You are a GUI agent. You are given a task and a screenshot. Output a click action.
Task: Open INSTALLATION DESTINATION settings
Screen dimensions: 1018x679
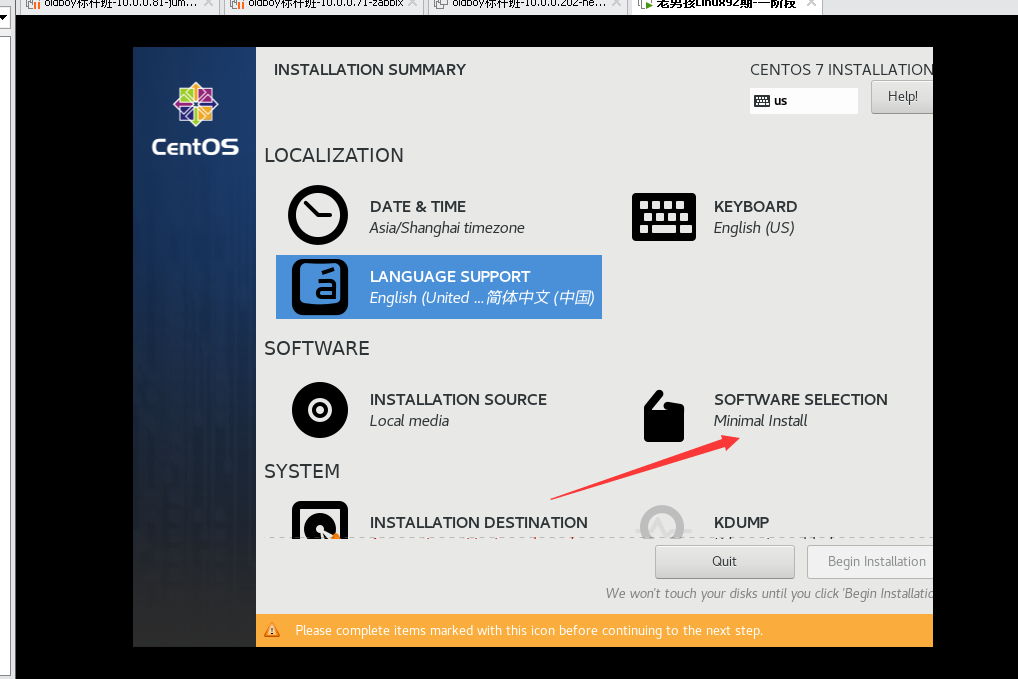pyautogui.click(x=478, y=523)
